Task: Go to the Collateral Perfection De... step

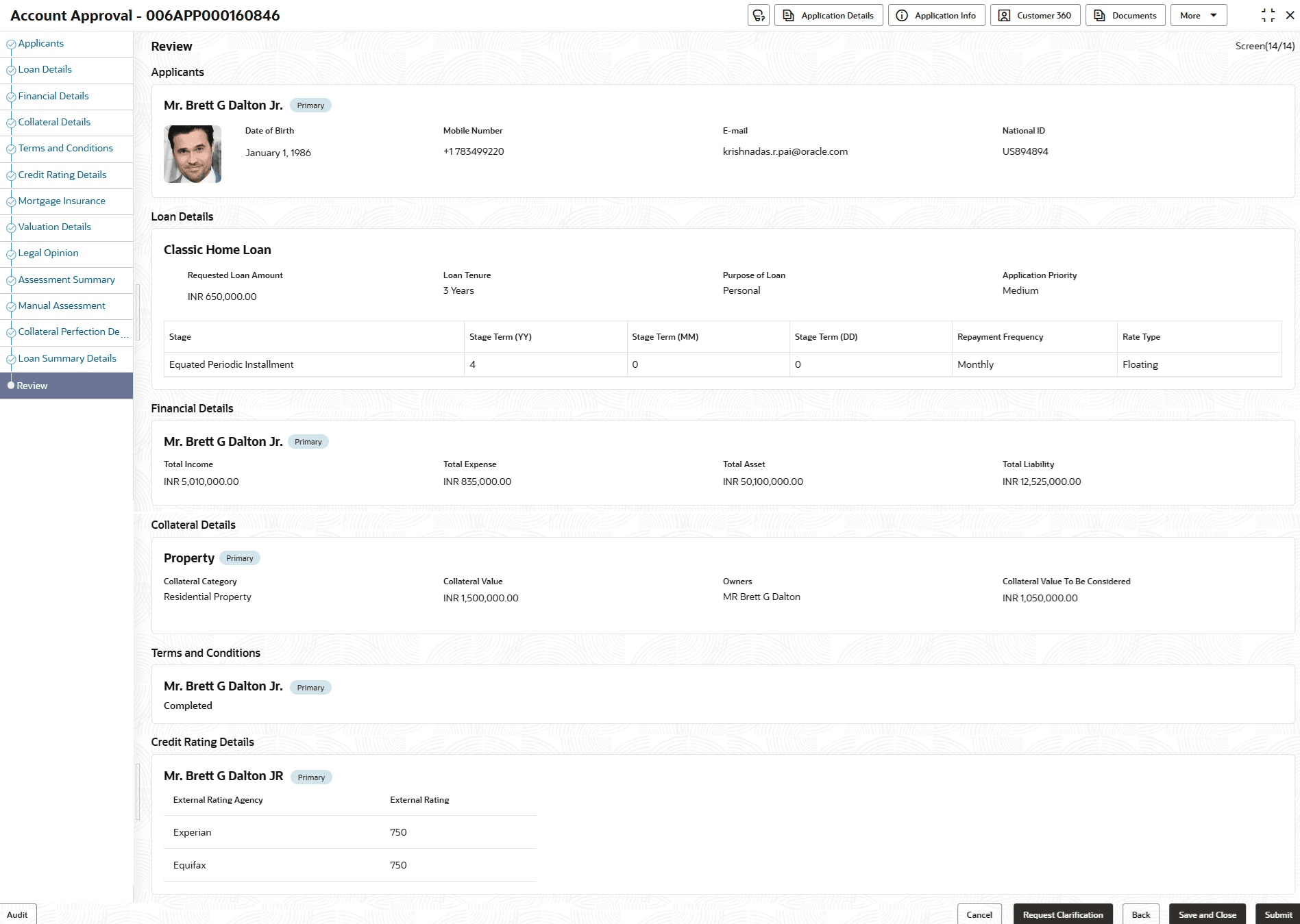Action: click(73, 332)
